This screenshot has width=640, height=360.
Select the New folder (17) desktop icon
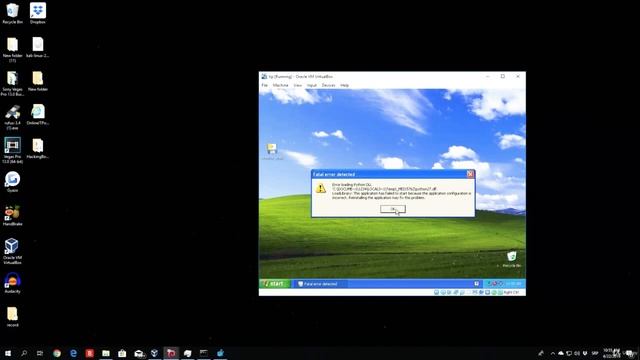[x=12, y=50]
